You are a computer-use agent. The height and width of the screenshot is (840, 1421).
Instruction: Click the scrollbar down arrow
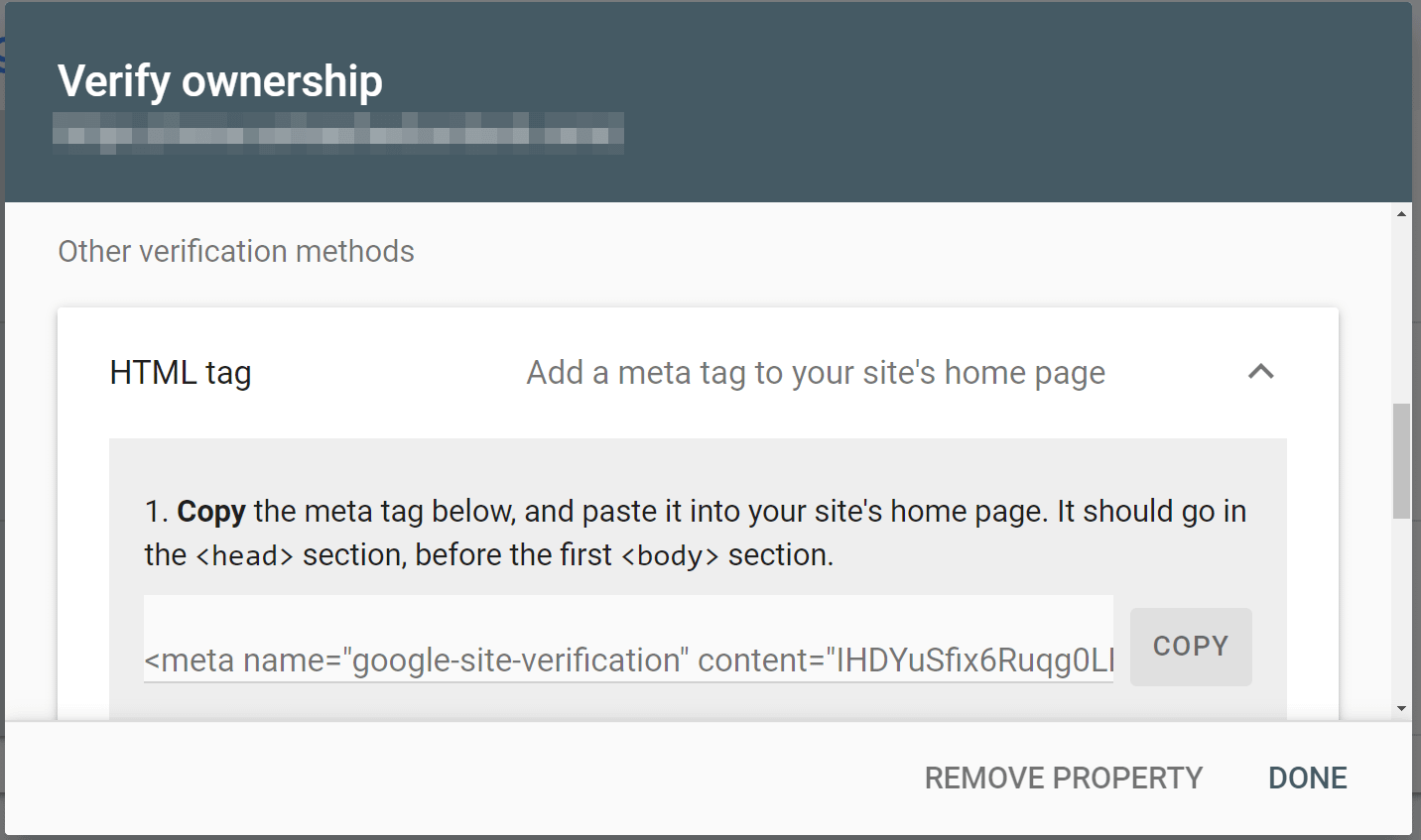click(1402, 706)
